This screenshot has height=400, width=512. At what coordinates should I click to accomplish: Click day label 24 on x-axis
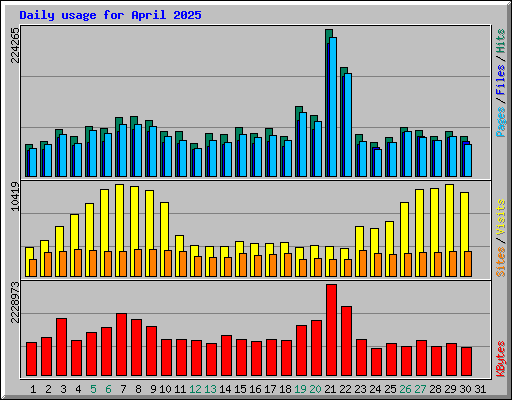click(x=375, y=389)
